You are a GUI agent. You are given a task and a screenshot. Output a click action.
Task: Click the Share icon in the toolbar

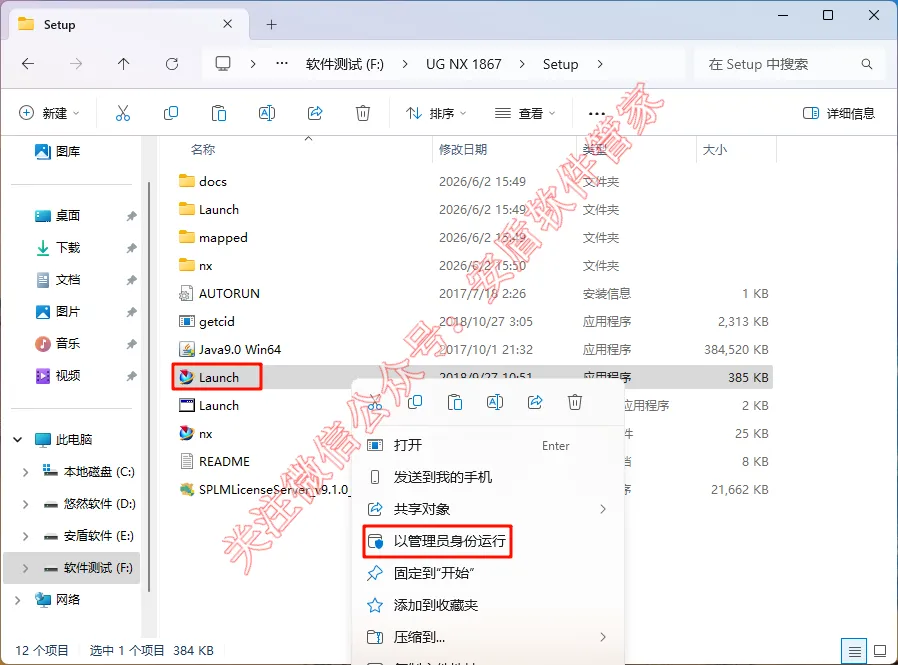(315, 113)
